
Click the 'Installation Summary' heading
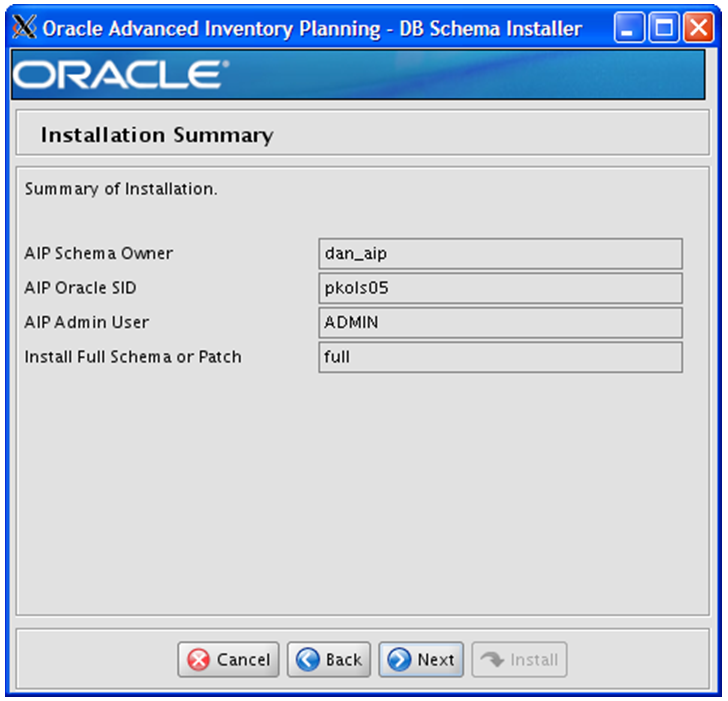157,135
